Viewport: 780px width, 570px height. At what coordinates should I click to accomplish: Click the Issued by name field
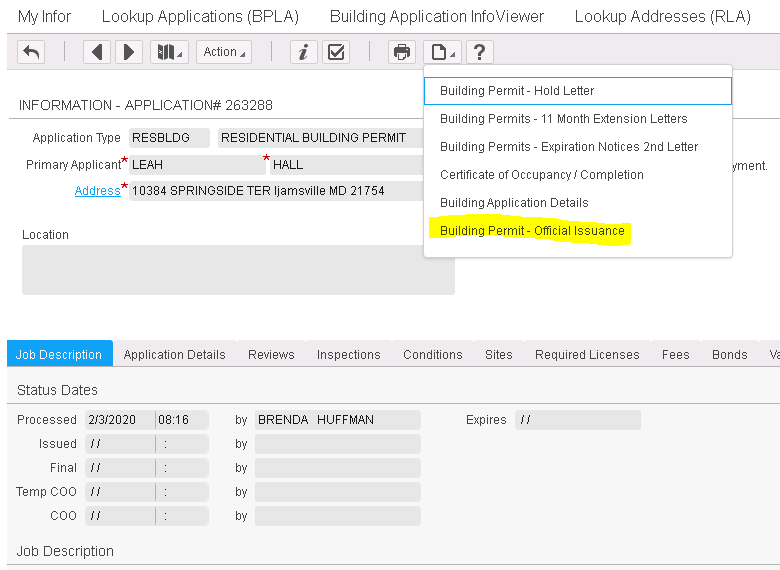(x=338, y=444)
